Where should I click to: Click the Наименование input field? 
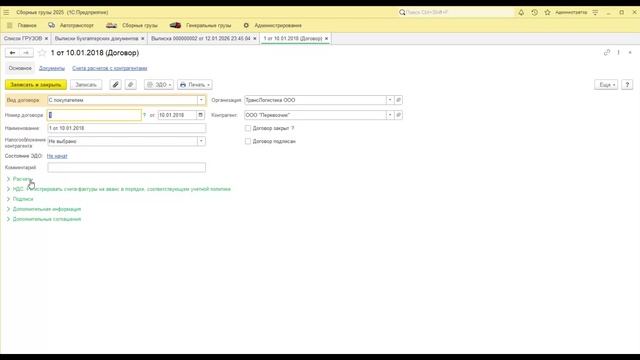coord(127,128)
